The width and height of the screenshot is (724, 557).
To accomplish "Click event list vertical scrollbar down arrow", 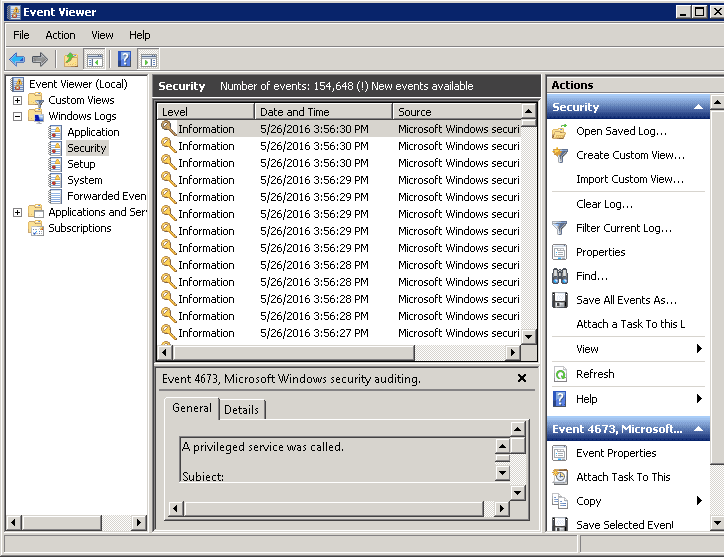I will pyautogui.click(x=529, y=337).
